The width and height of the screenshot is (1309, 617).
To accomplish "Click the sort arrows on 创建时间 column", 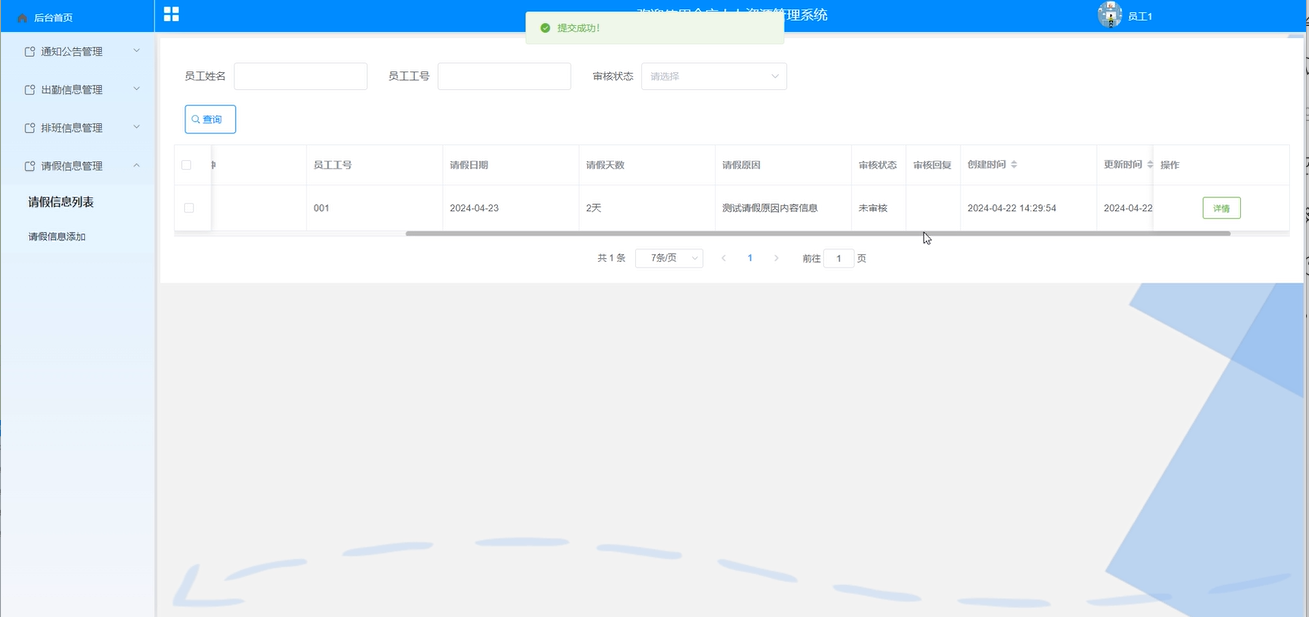I will point(1014,165).
